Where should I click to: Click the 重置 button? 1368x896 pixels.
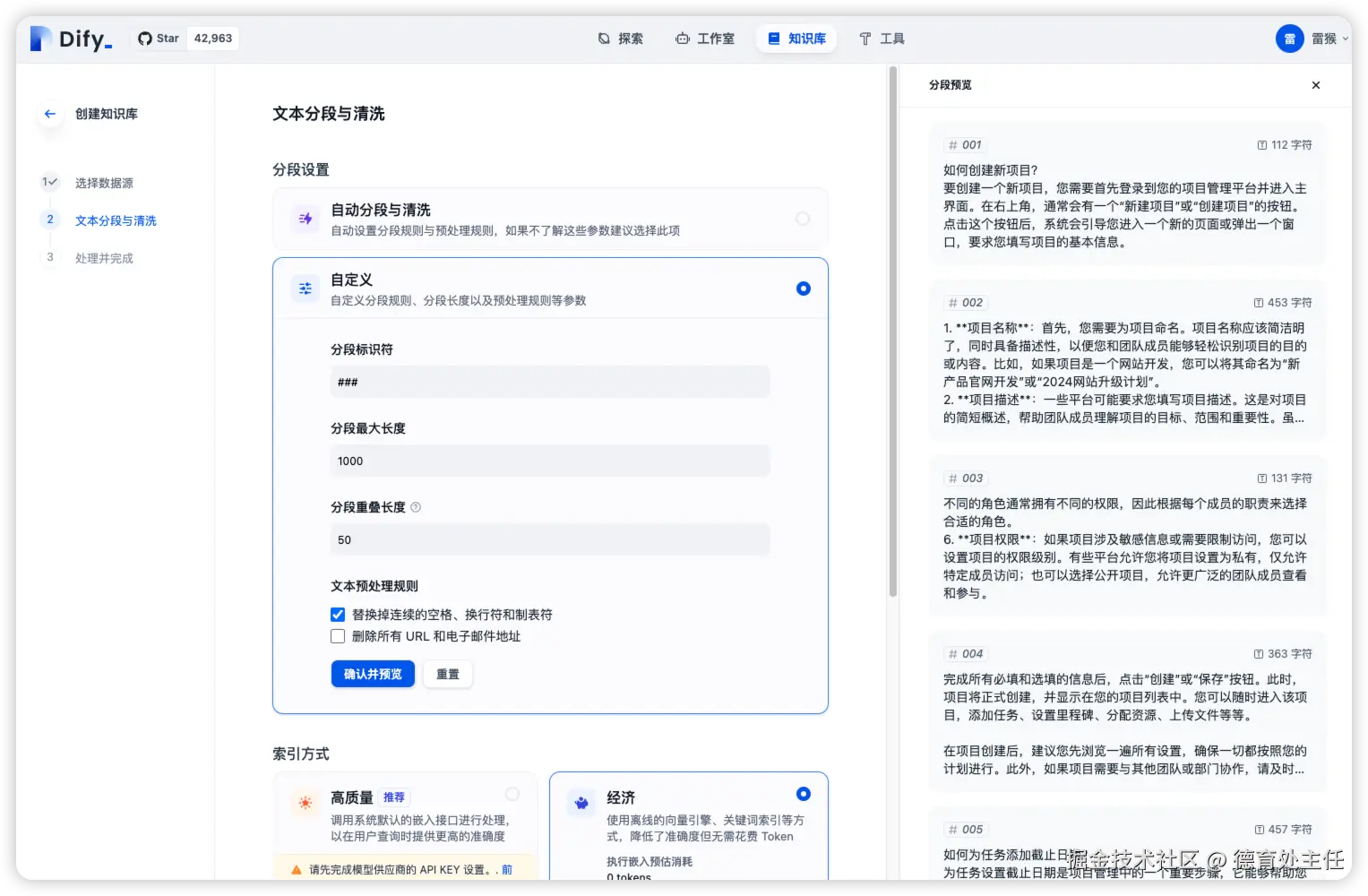(x=448, y=674)
